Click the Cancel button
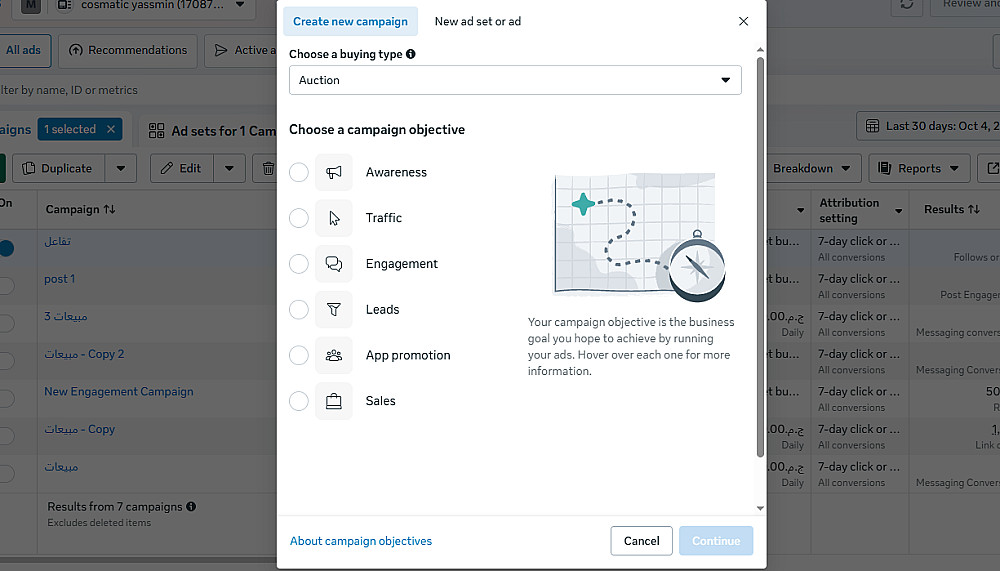The width and height of the screenshot is (1000, 571). point(641,541)
